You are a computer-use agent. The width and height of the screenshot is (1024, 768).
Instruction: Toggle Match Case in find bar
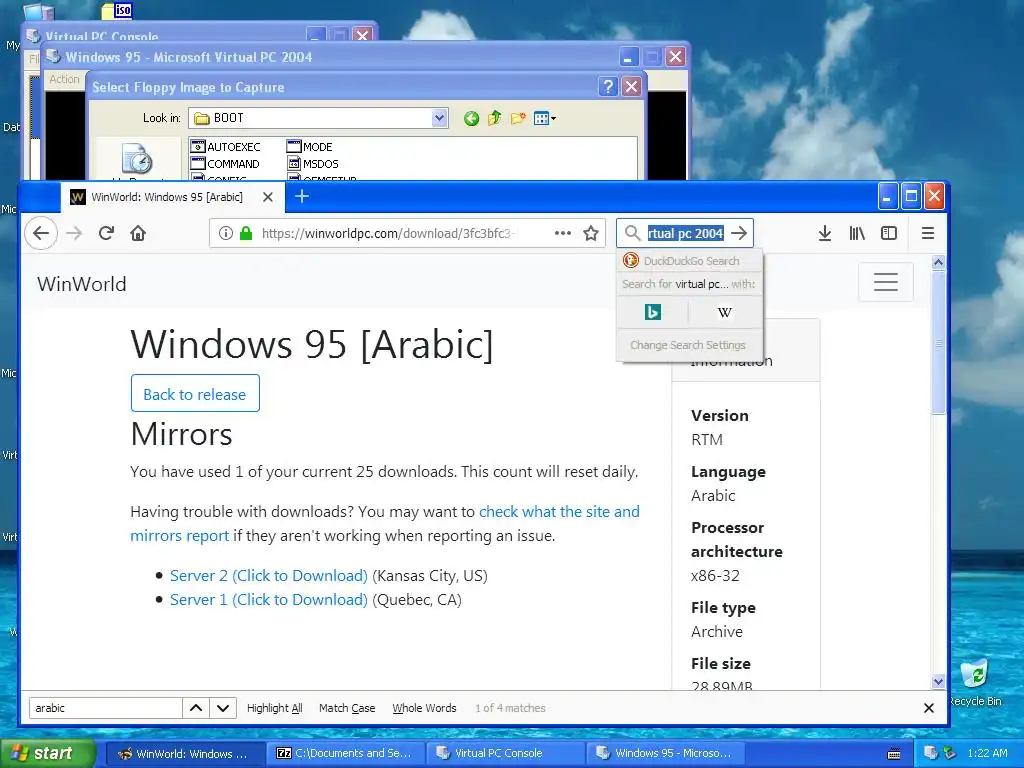pyautogui.click(x=347, y=708)
